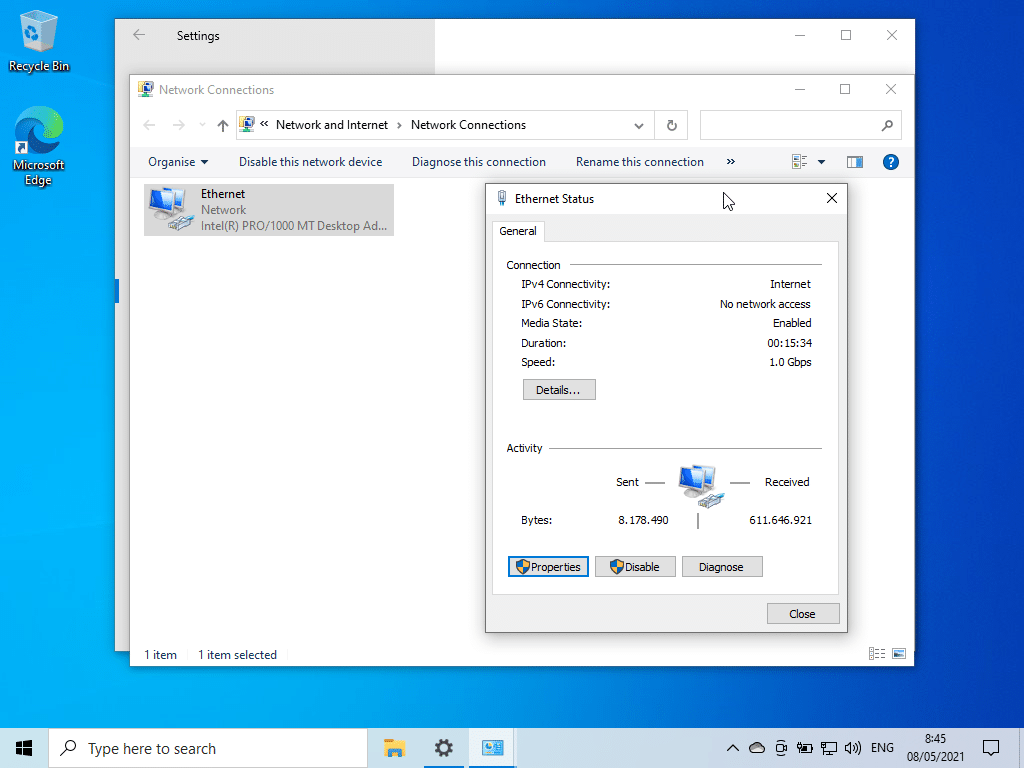Screen dimensions: 1024x768
Task: Show the preview pane
Action: click(855, 162)
